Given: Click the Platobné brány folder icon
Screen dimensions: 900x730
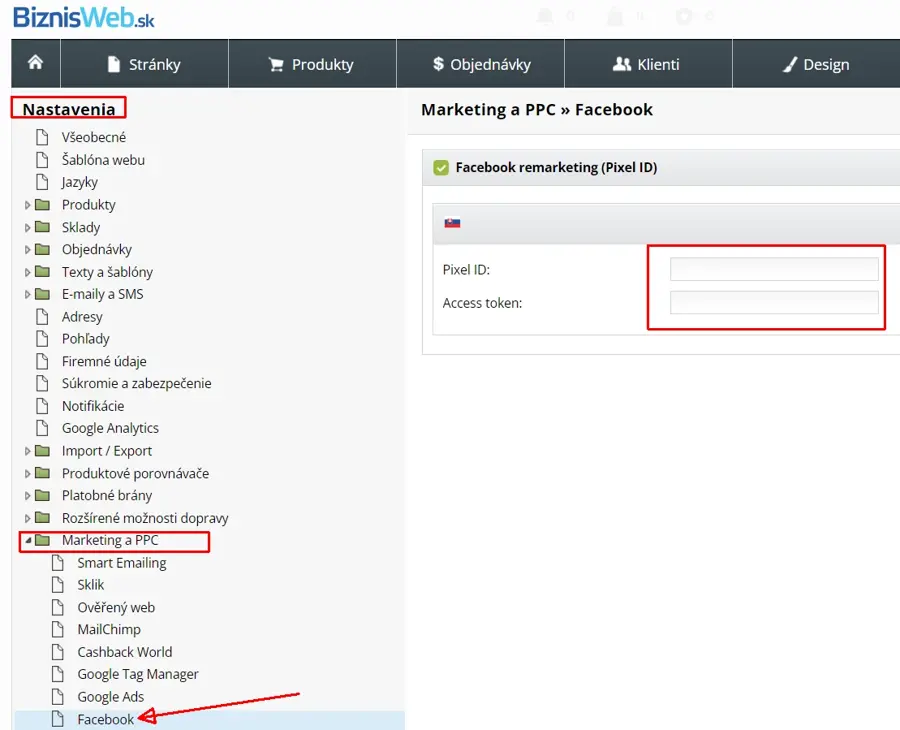Looking at the screenshot, I should (x=42, y=495).
